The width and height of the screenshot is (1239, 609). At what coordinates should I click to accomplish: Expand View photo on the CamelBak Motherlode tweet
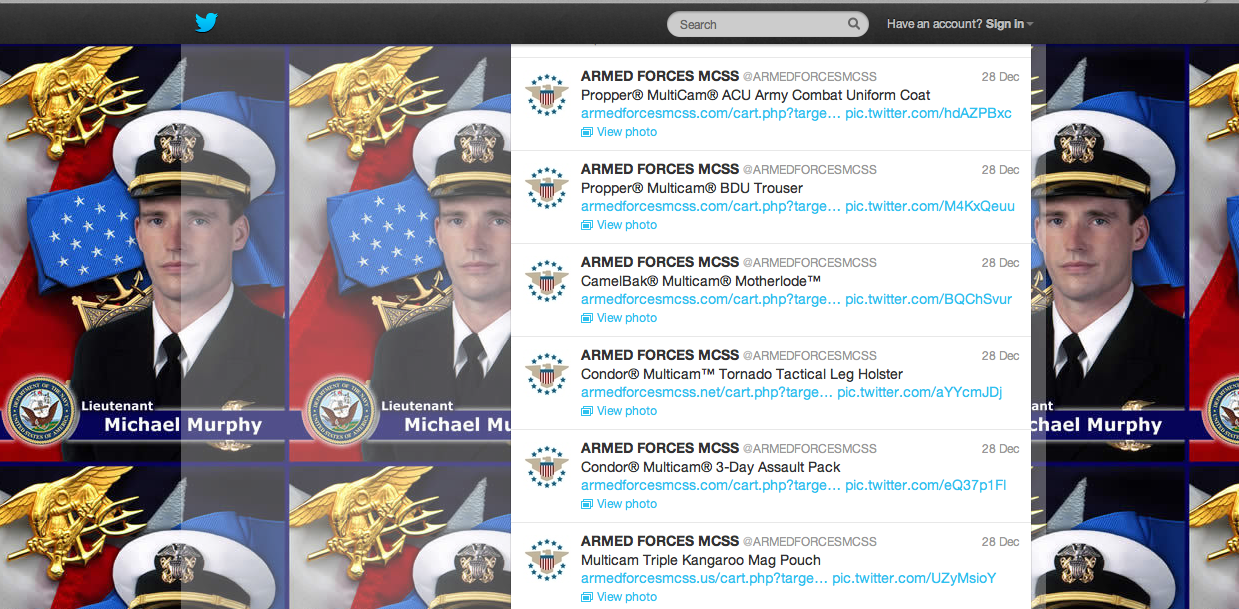(626, 317)
